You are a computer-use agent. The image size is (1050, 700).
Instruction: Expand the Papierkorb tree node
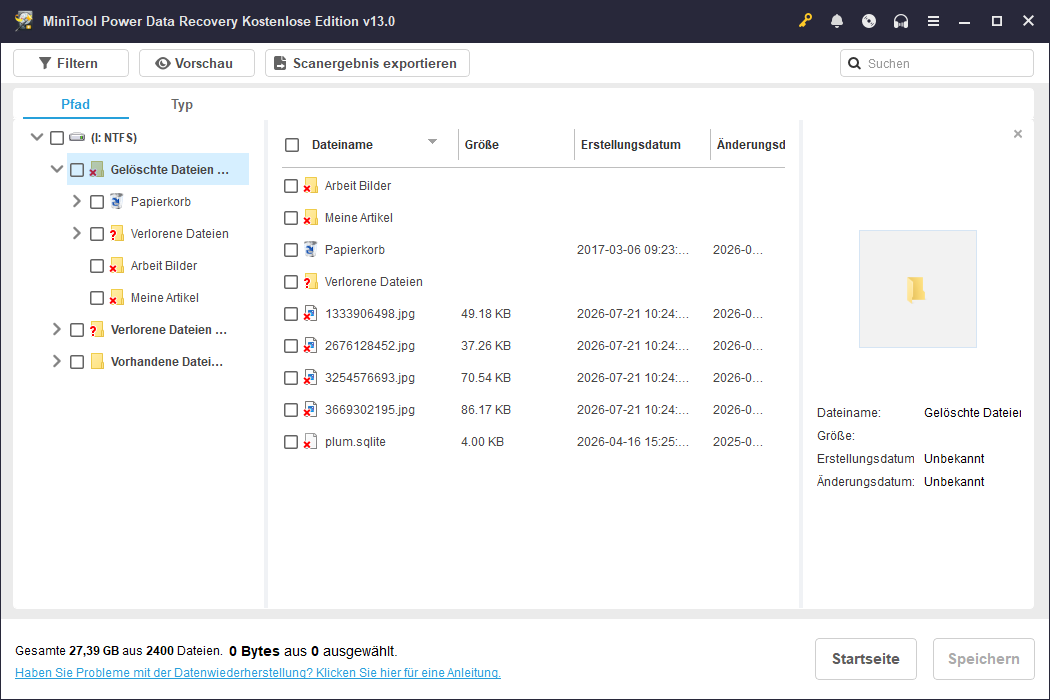pyautogui.click(x=76, y=201)
